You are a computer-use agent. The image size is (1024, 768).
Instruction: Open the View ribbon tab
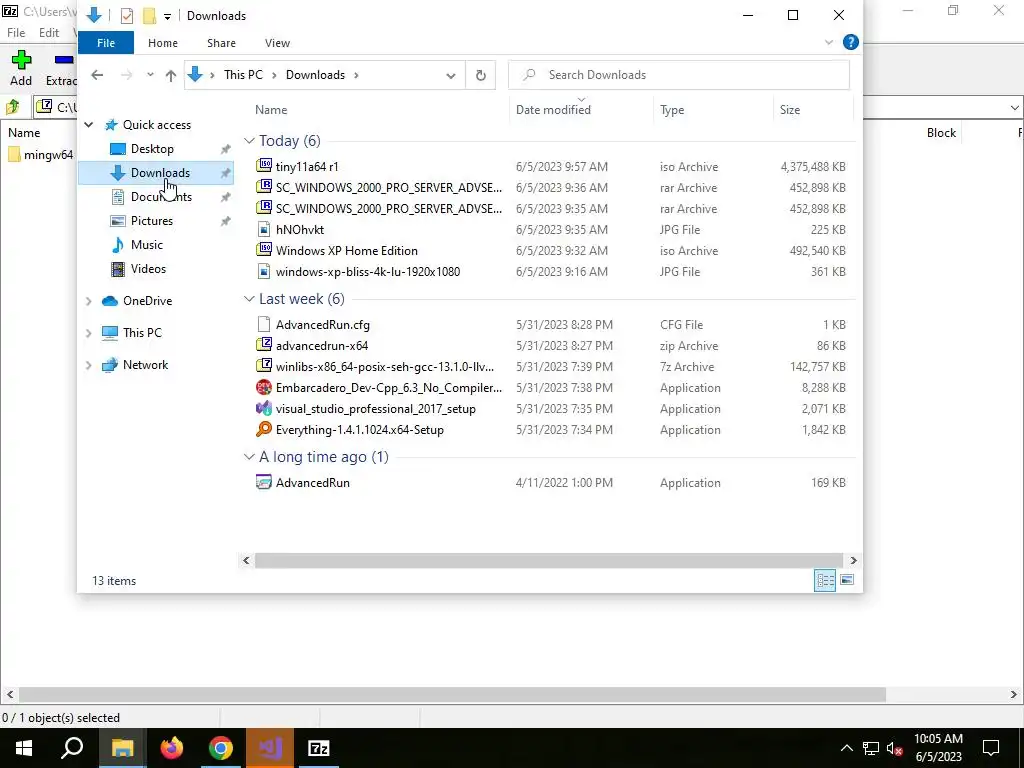point(277,43)
